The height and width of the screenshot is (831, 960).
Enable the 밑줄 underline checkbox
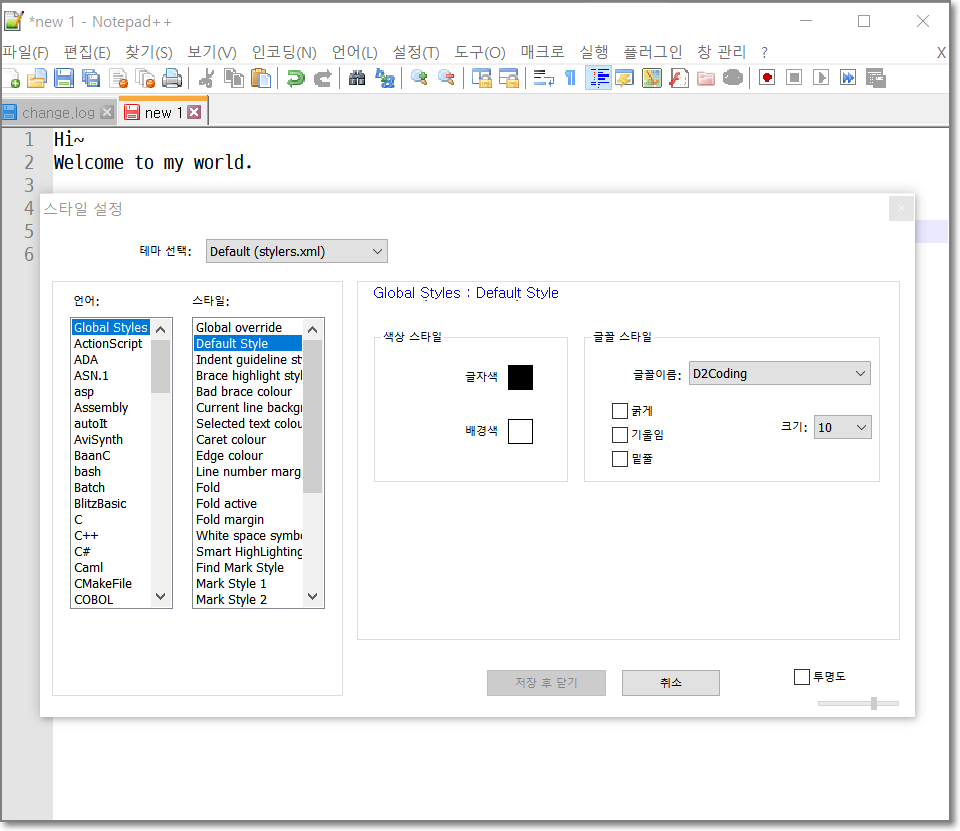[620, 459]
